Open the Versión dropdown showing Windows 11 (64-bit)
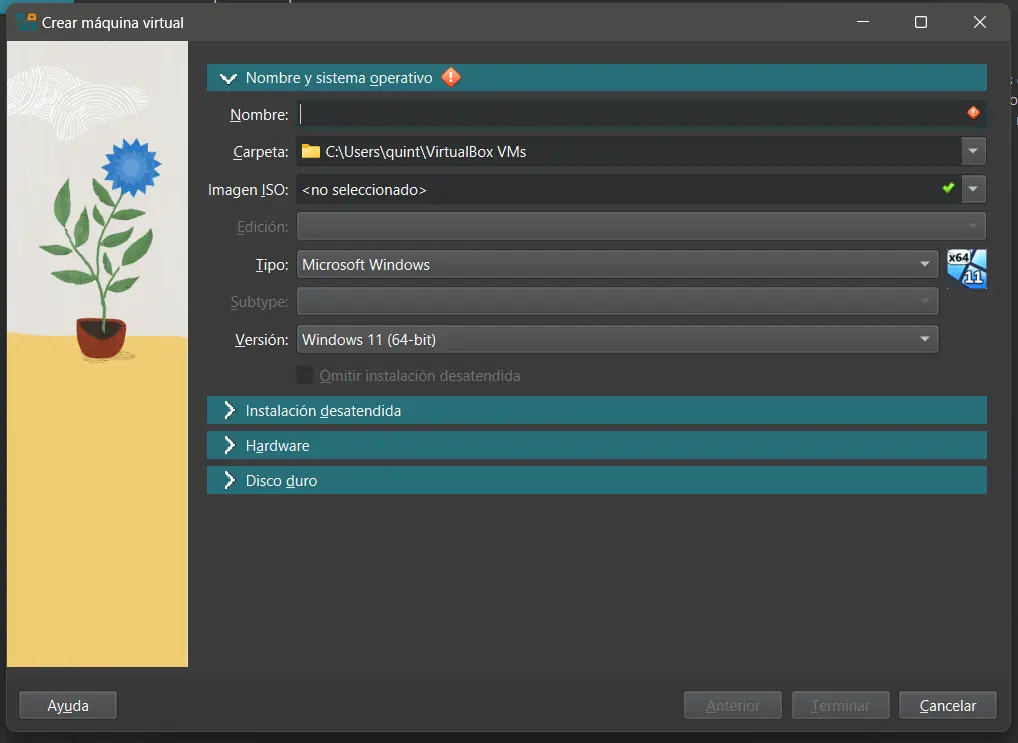1018x743 pixels. tap(617, 340)
